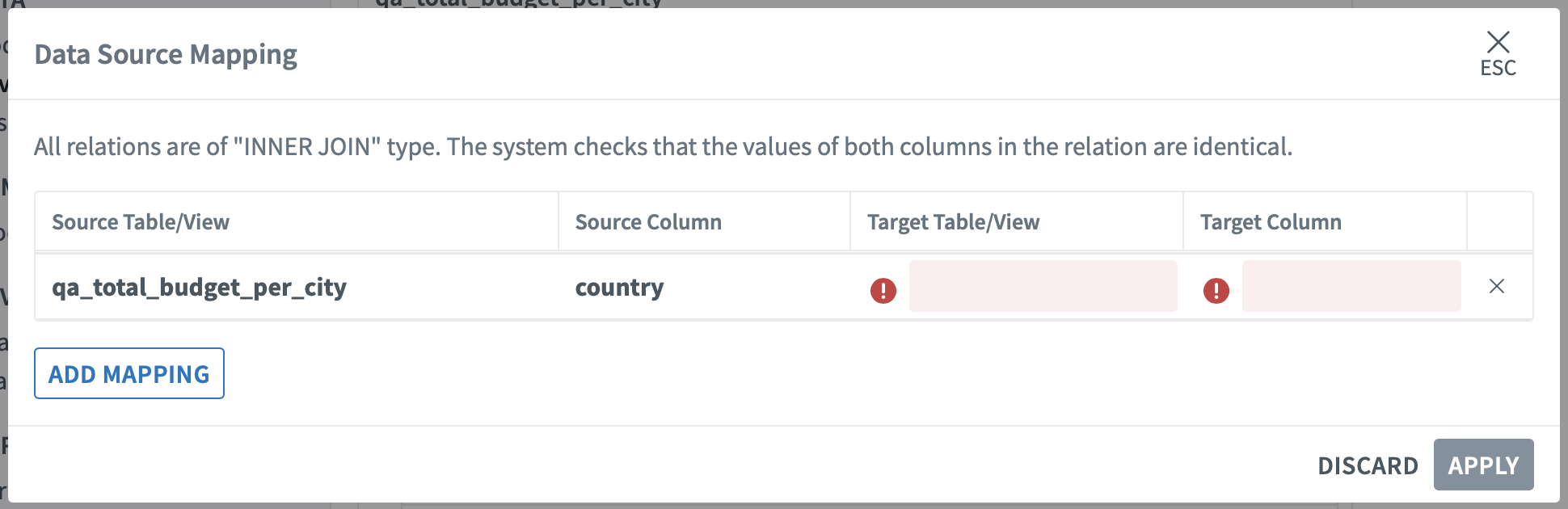This screenshot has width=1568, height=509.
Task: Click error icon beside Target Column field
Action: pos(1216,290)
